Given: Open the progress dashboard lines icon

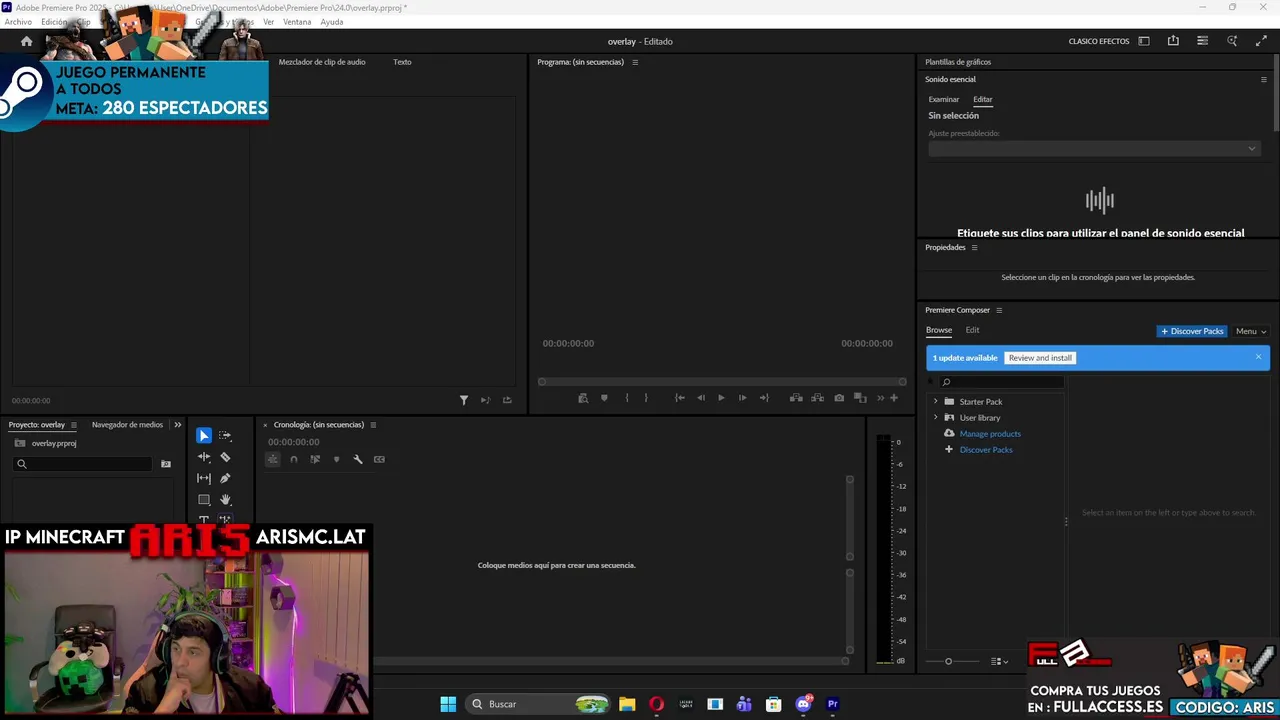Looking at the screenshot, I should (1202, 41).
